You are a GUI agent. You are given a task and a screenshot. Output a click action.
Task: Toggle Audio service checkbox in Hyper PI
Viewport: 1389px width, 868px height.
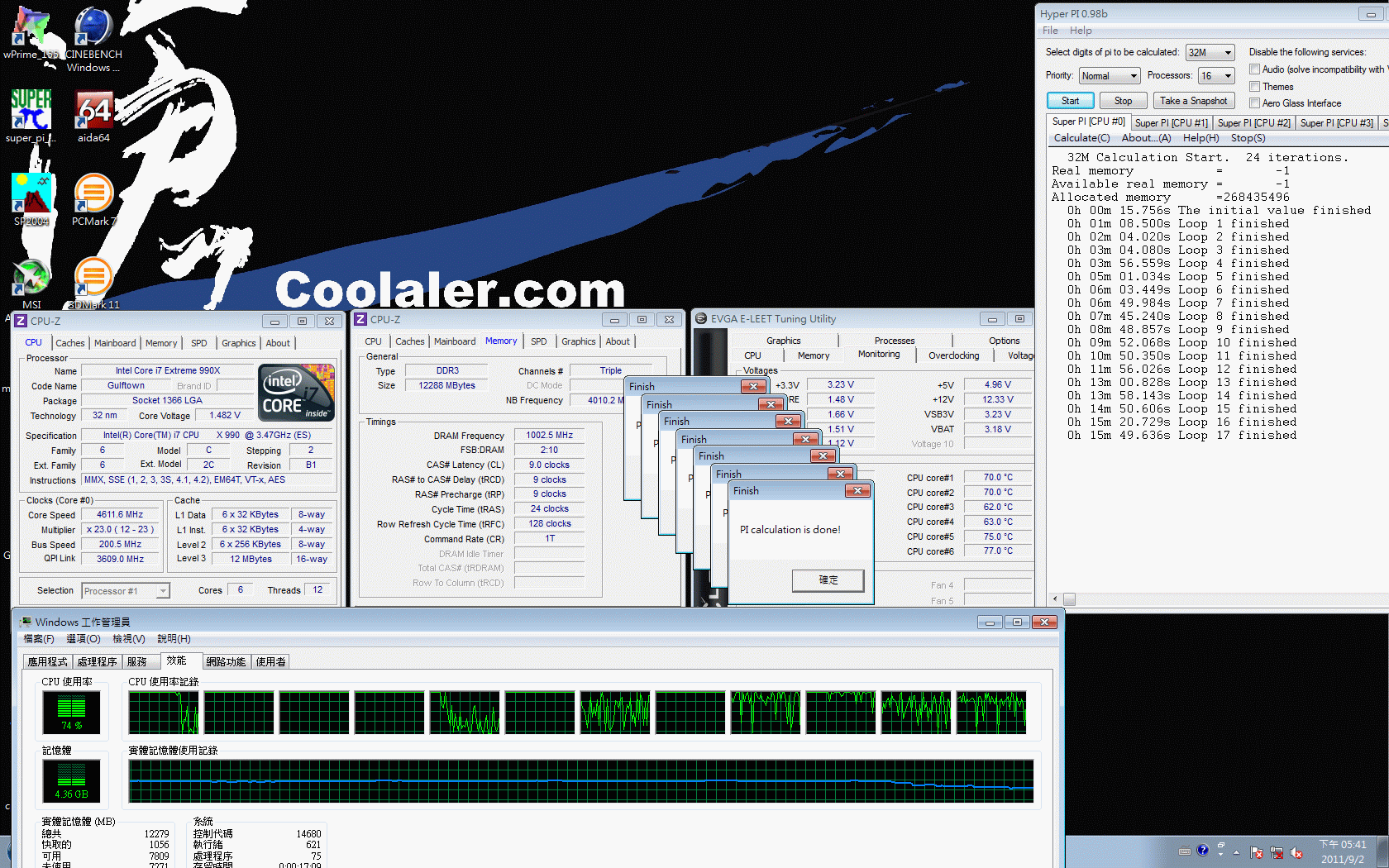pos(1254,69)
